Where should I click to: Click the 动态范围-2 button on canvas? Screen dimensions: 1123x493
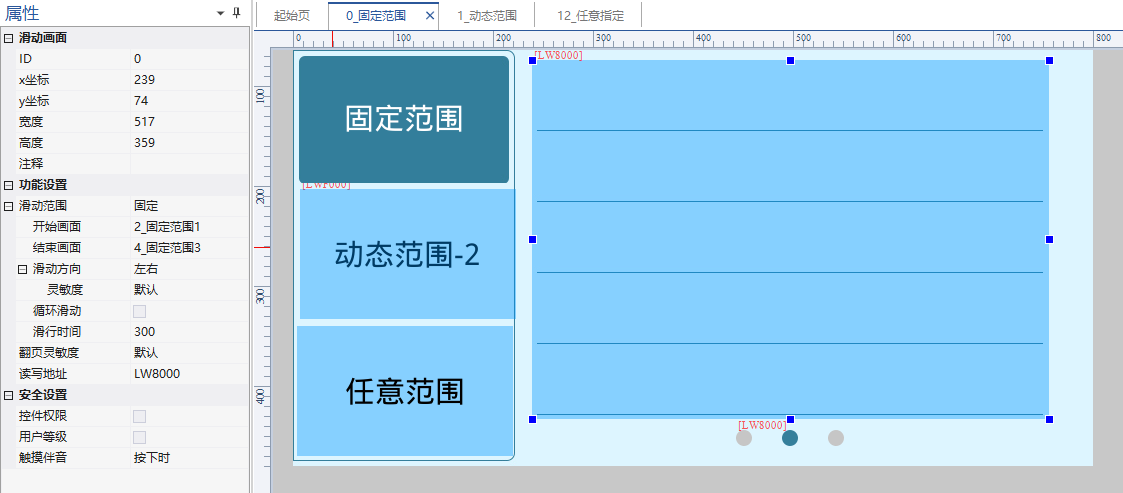[x=407, y=255]
